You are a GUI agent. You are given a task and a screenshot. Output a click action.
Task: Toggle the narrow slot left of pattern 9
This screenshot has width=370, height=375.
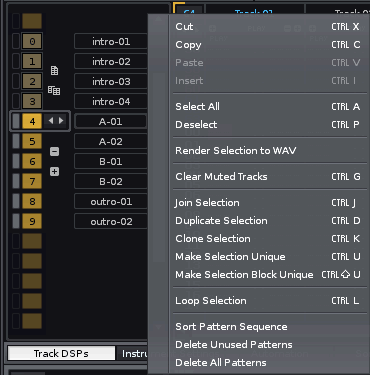[x=16, y=221]
